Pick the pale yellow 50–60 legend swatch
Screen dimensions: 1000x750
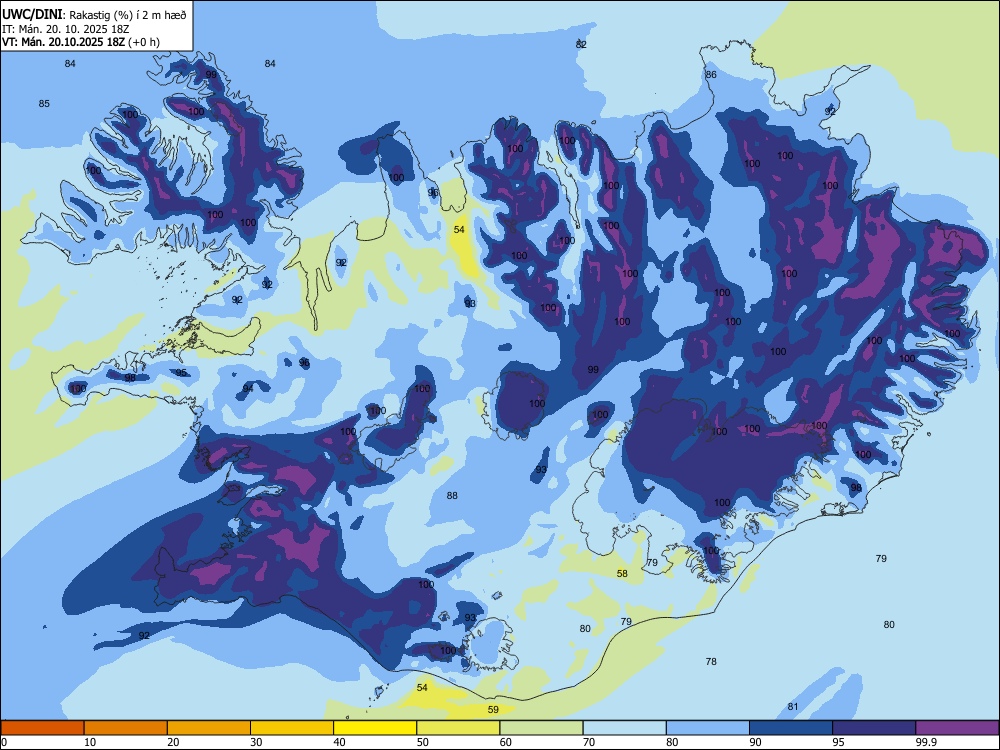coord(459,728)
